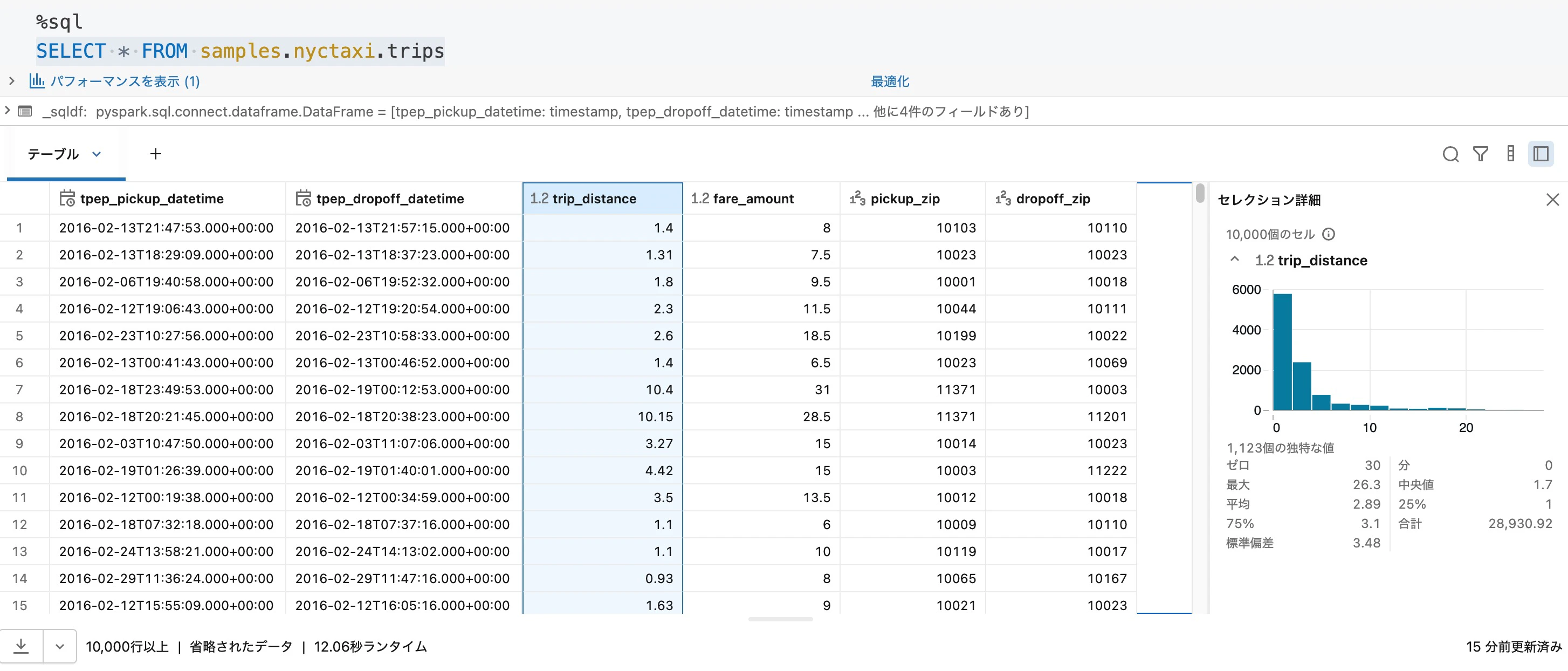
Task: Collapse the trip_distance stats section chevron
Action: pos(1234,259)
